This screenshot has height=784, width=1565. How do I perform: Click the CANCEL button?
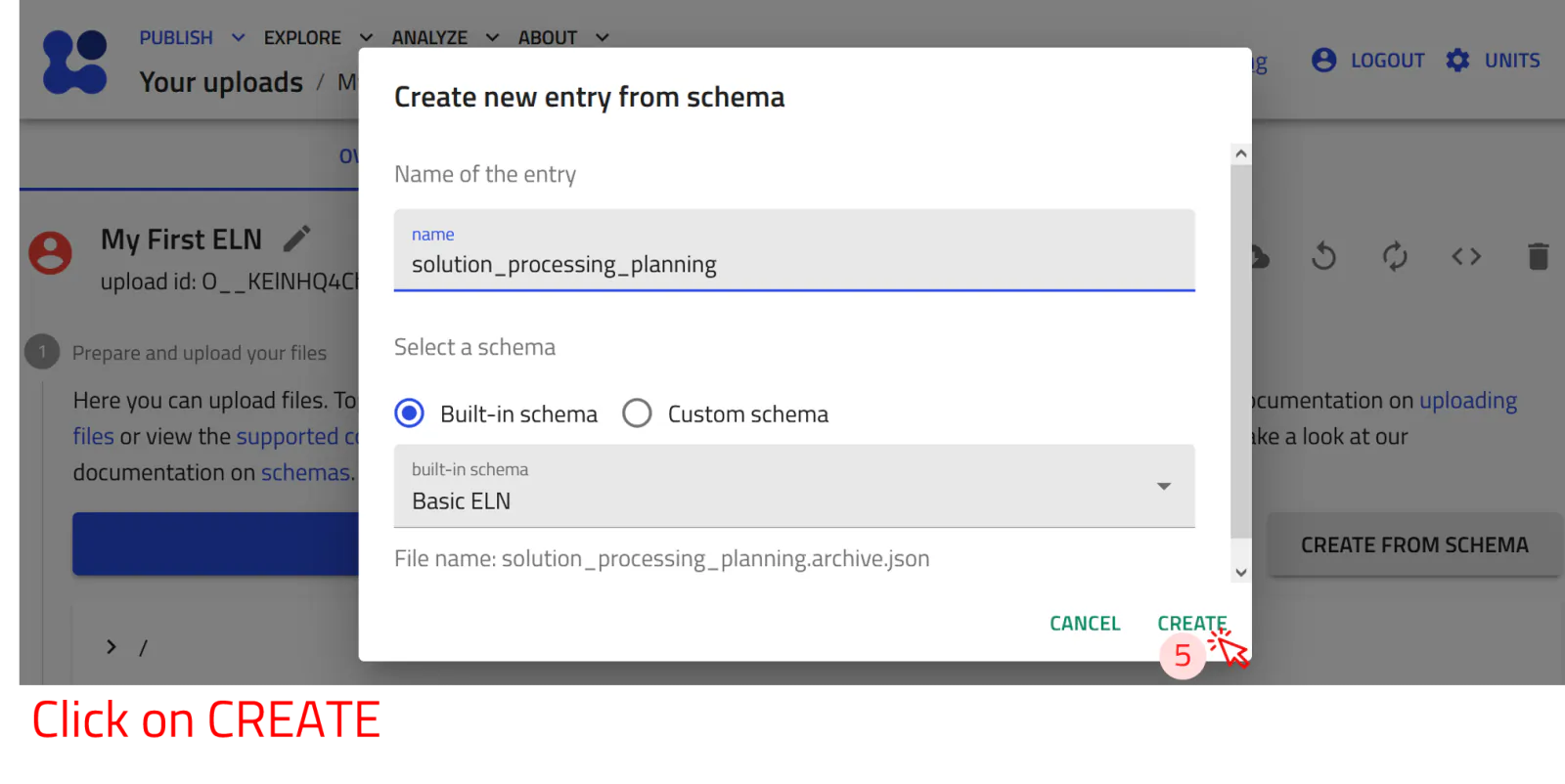[x=1085, y=624]
